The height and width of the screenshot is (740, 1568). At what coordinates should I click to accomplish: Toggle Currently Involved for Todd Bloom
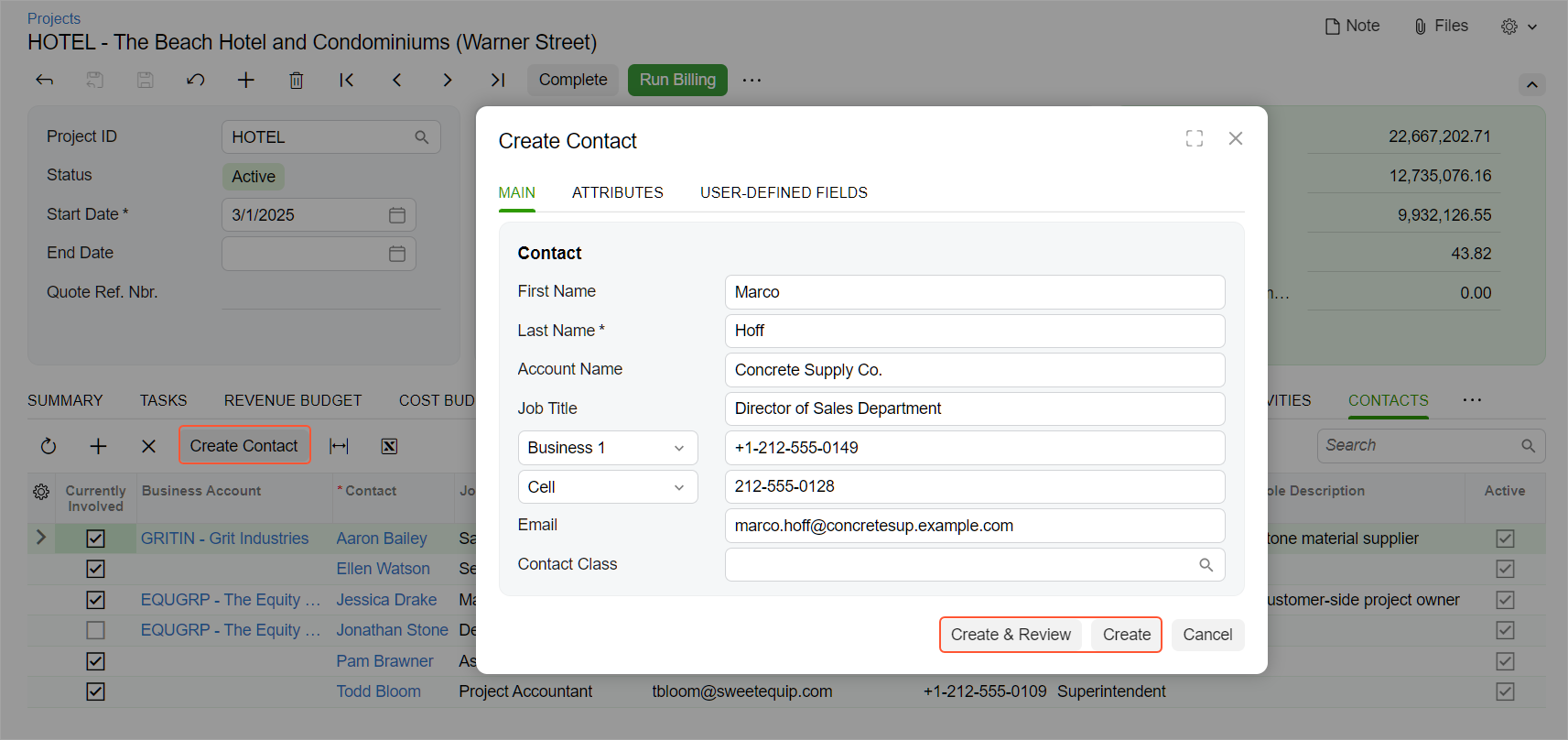[95, 691]
